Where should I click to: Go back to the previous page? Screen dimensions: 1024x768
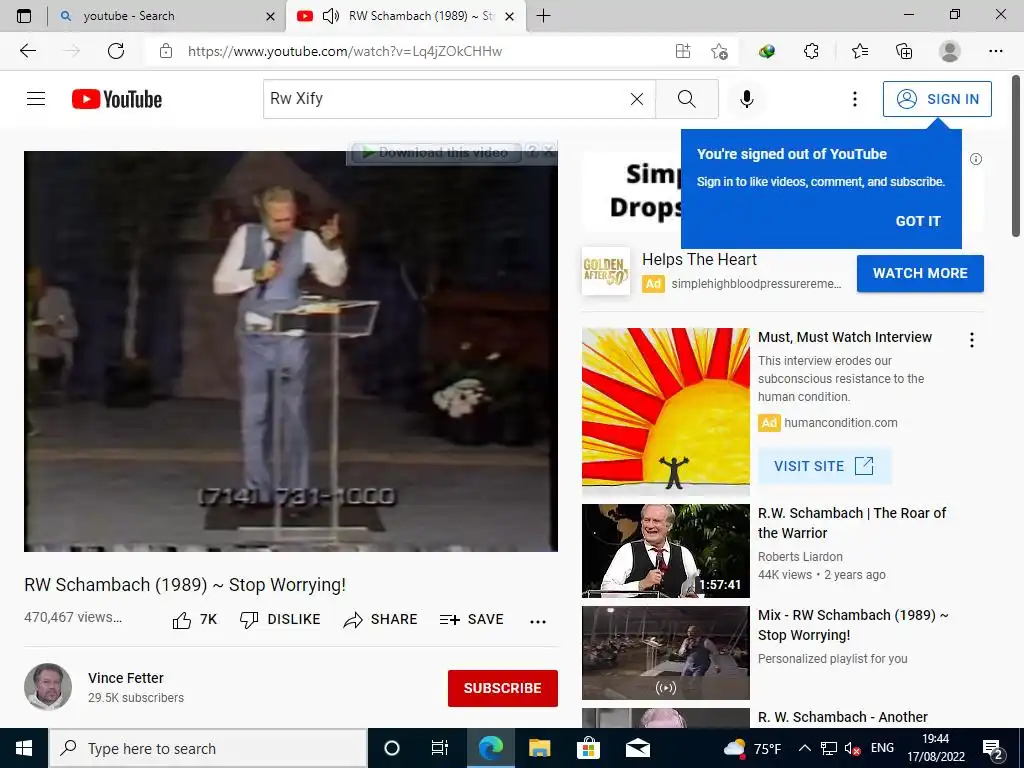pyautogui.click(x=27, y=51)
